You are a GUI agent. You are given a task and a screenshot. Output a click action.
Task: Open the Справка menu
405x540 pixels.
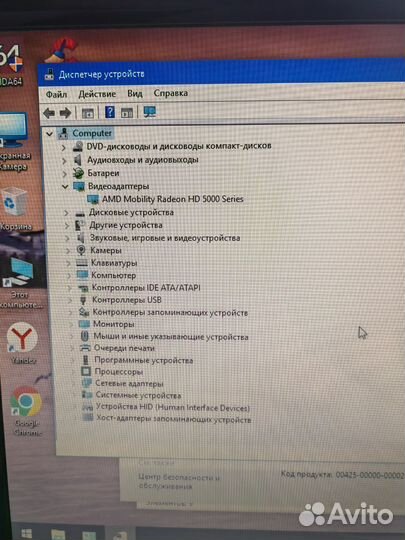point(170,93)
